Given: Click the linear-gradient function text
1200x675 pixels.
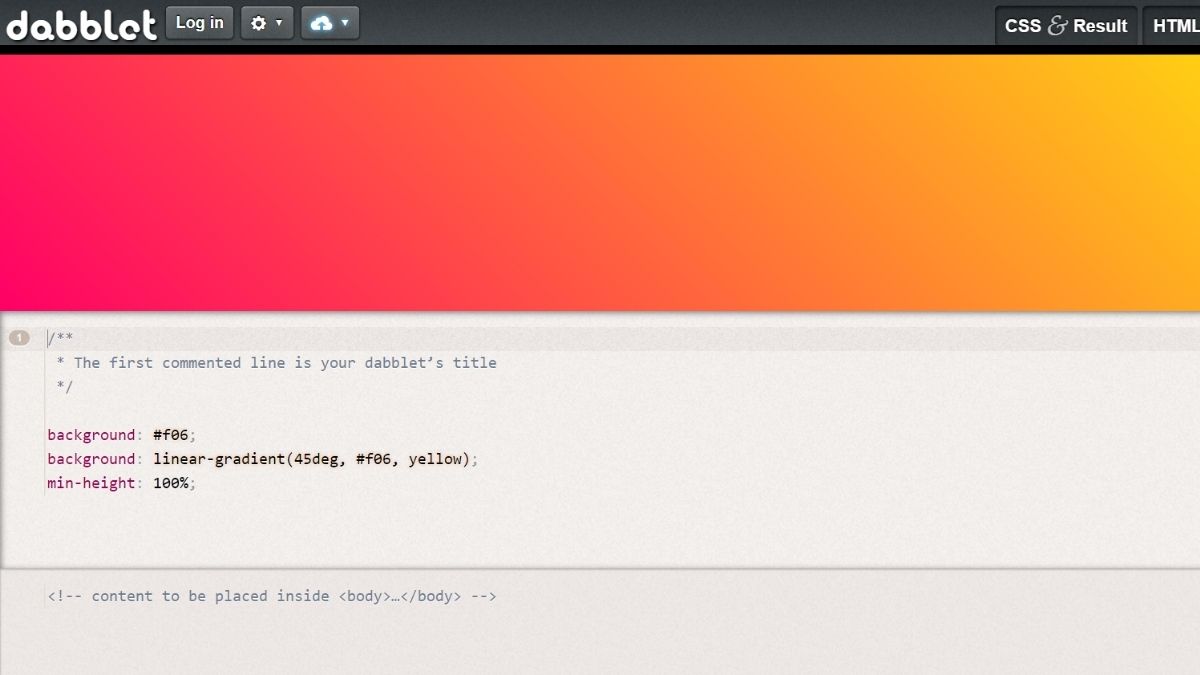Looking at the screenshot, I should [219, 459].
